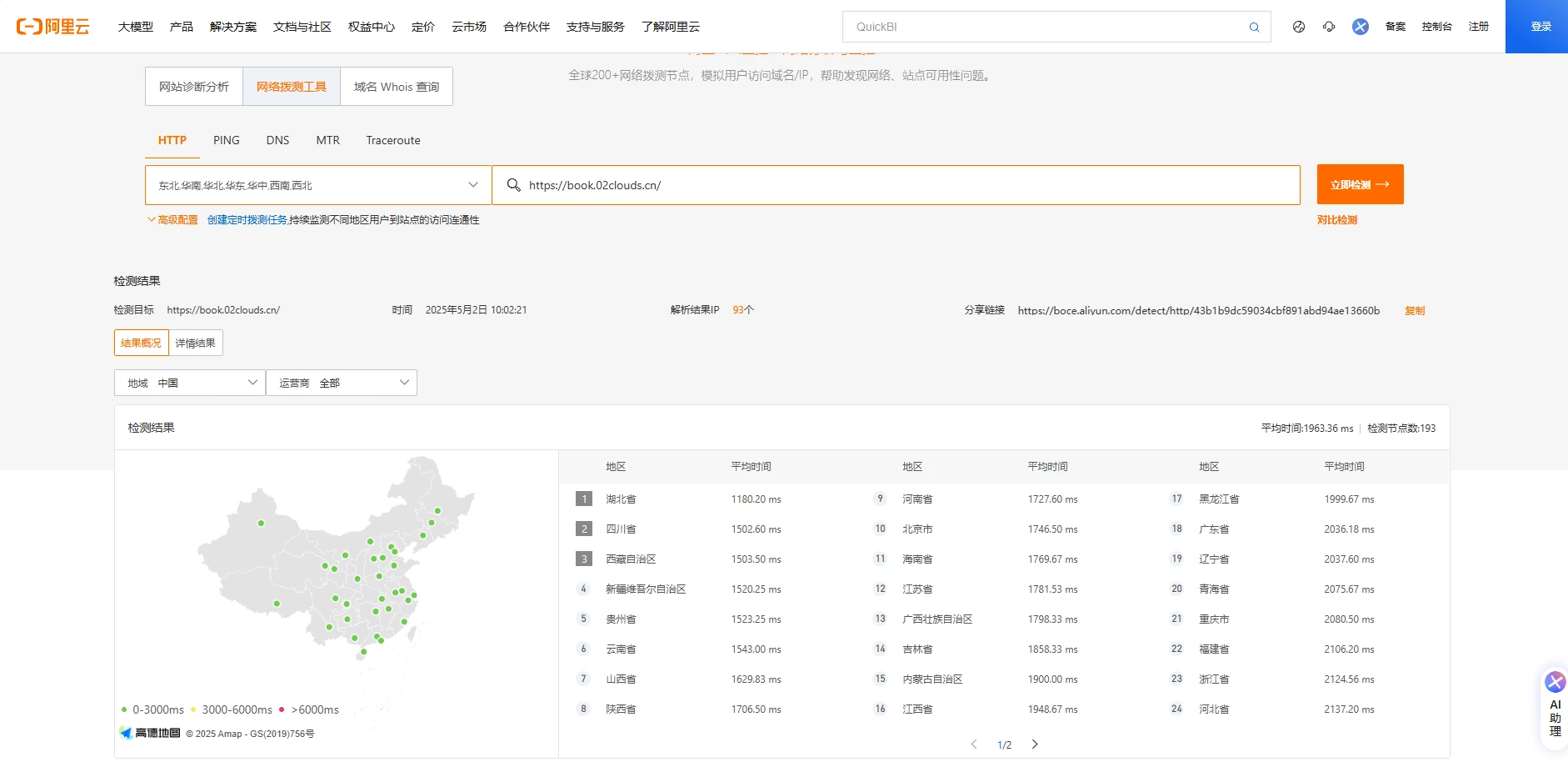Screen dimensions: 1568x762
Task: Click the orange 立即检测 button
Action: point(1360,184)
